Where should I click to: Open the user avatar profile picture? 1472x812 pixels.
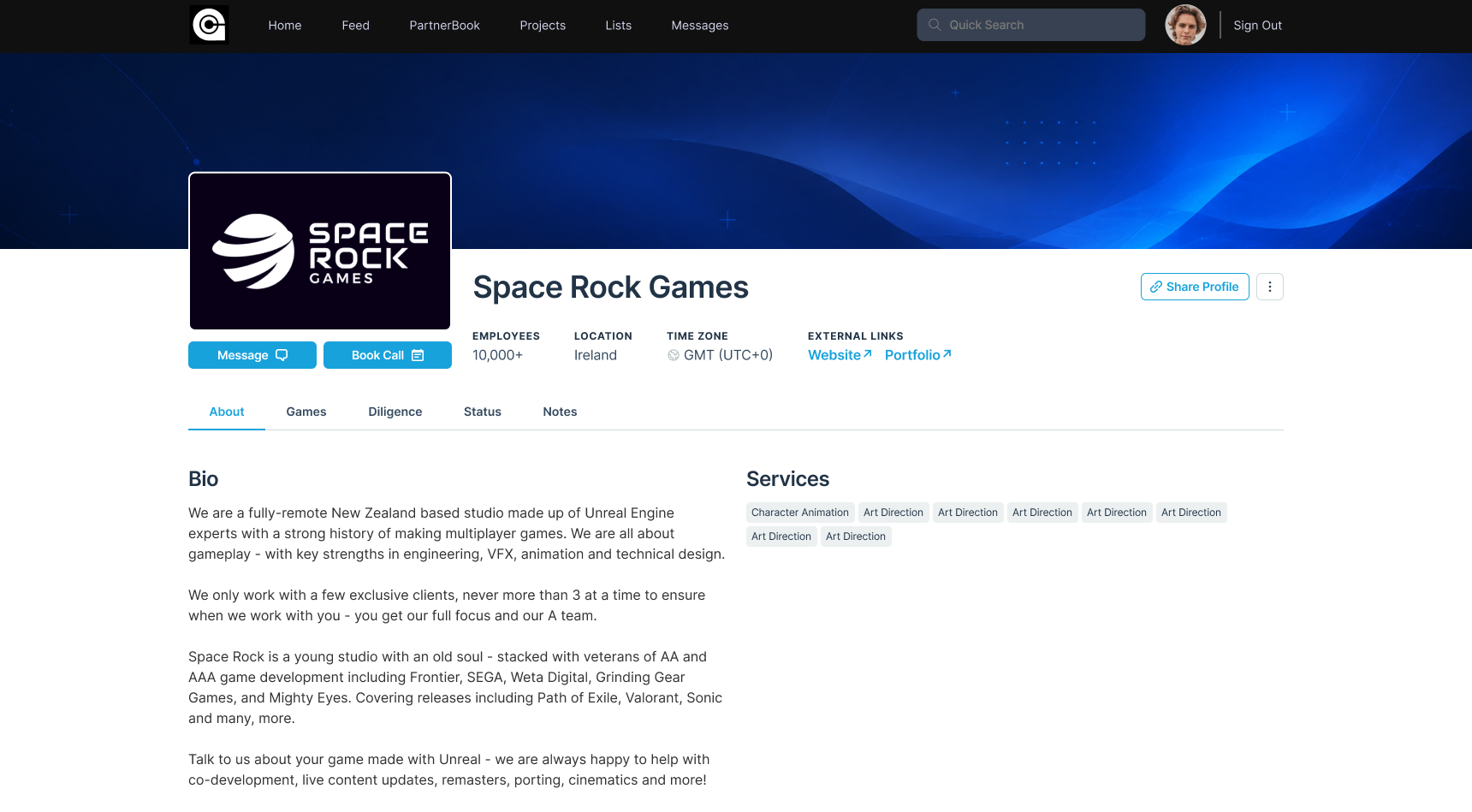[1185, 25]
